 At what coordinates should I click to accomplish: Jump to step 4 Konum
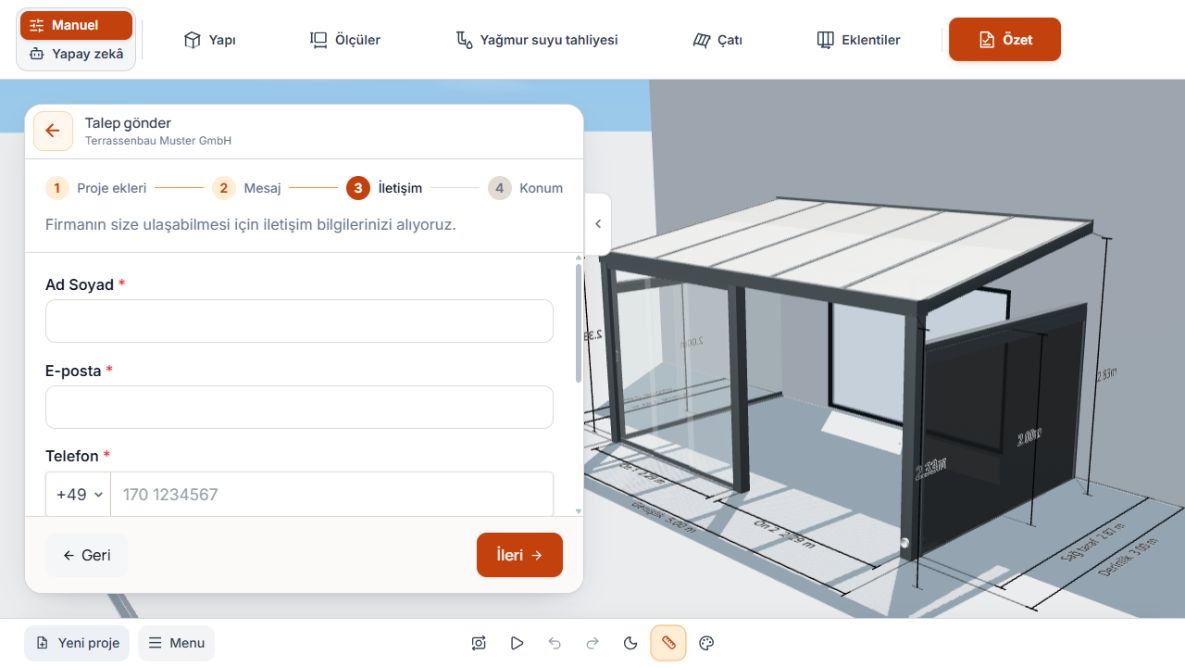click(525, 188)
